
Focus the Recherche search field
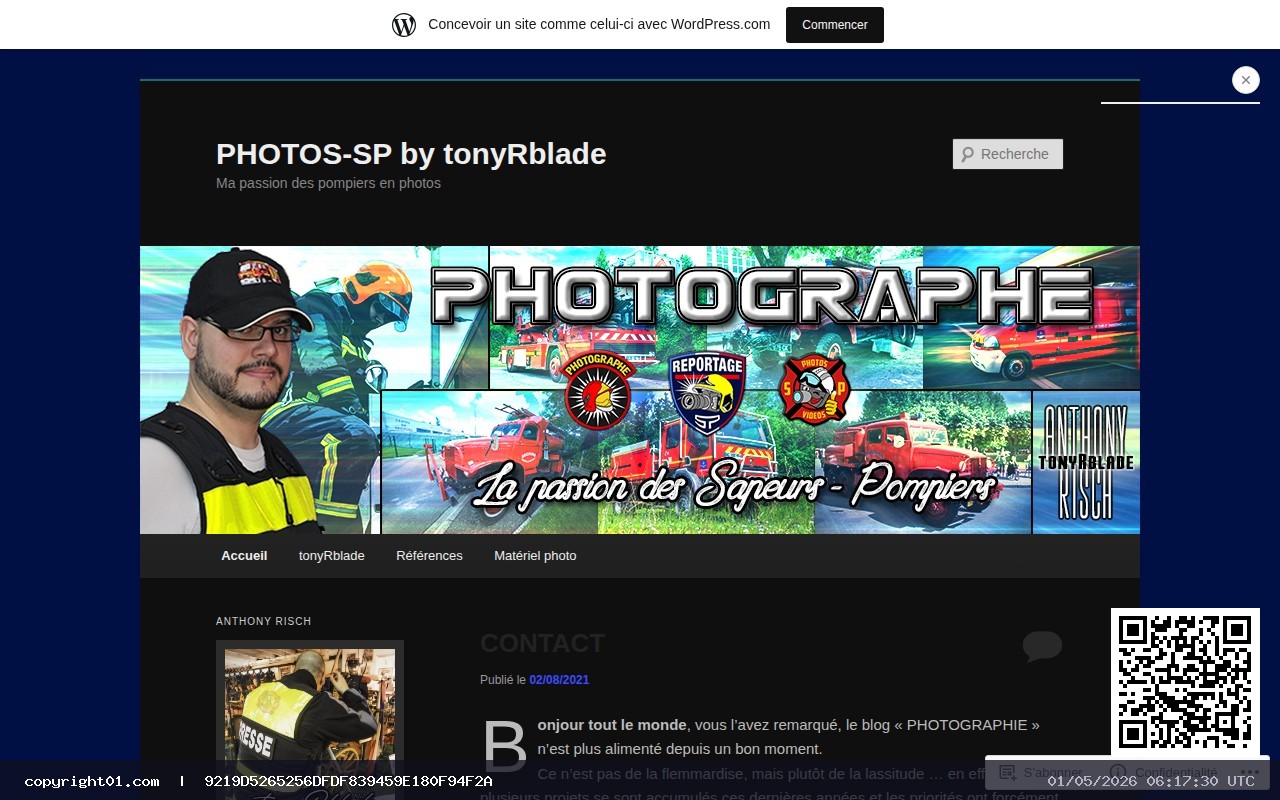tap(1008, 154)
